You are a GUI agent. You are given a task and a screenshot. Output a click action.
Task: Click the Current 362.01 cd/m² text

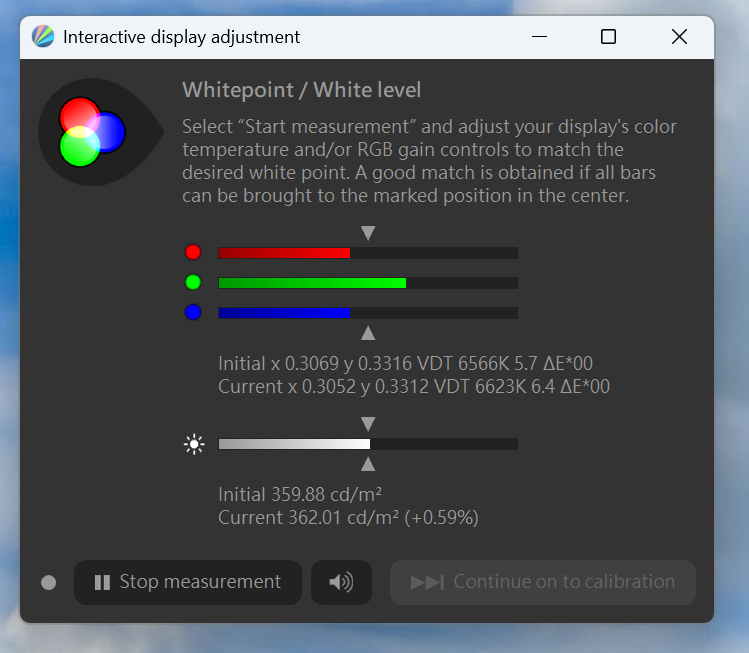coord(348,517)
